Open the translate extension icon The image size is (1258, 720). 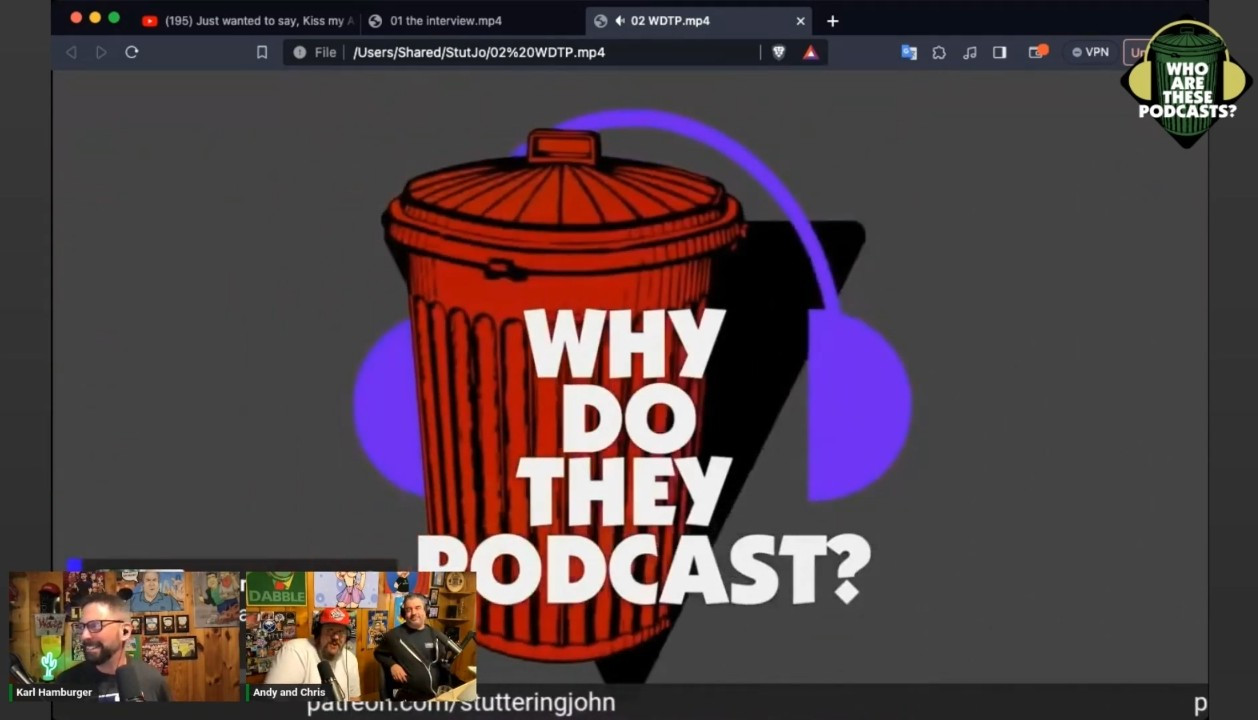(909, 52)
